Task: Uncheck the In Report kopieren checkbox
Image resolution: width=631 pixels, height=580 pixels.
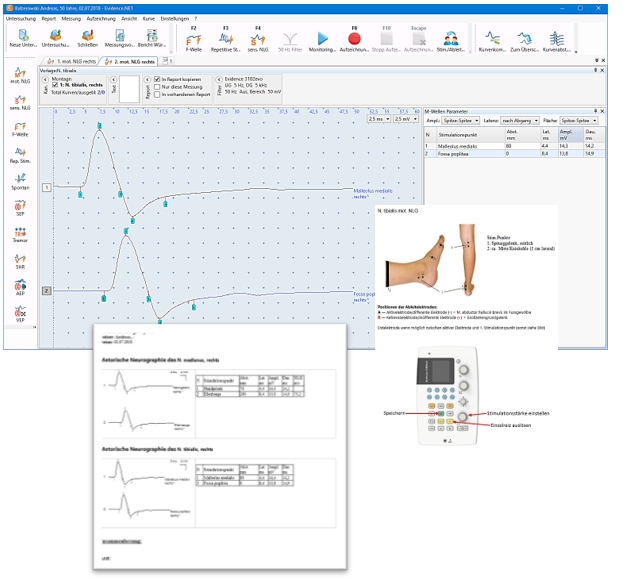Action: [x=156, y=78]
